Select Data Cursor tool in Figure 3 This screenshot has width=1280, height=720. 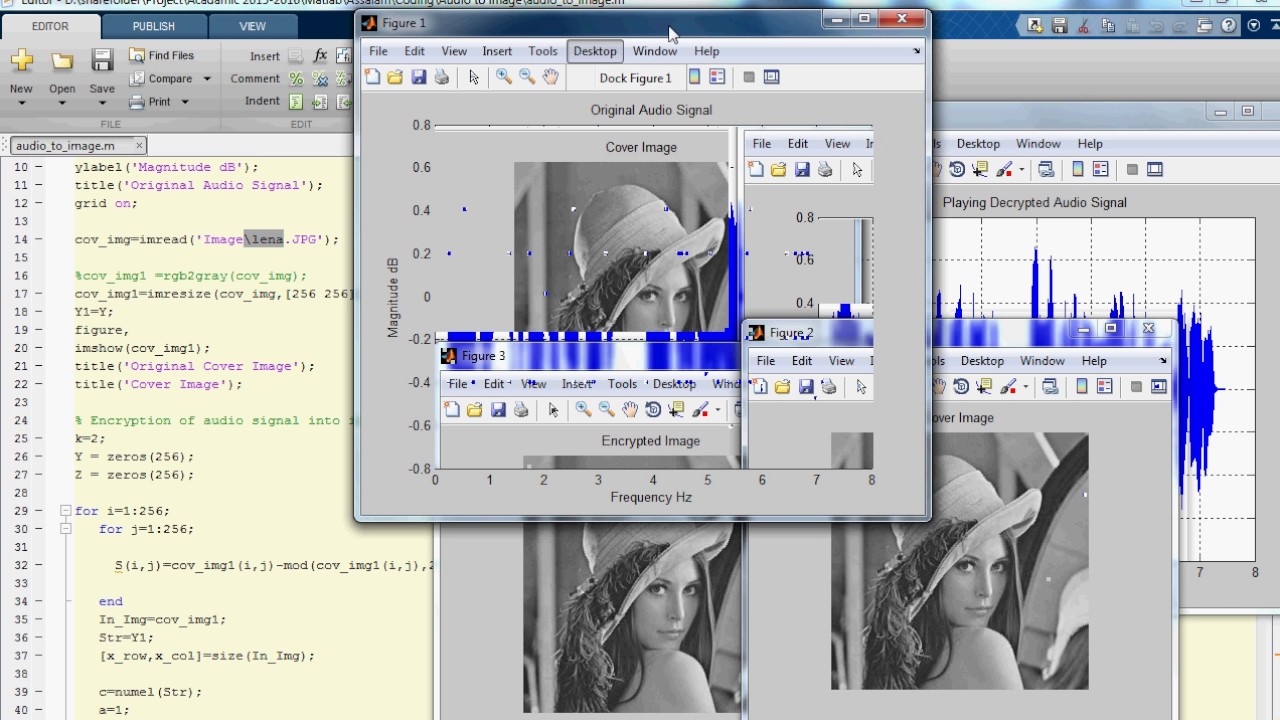(x=676, y=410)
